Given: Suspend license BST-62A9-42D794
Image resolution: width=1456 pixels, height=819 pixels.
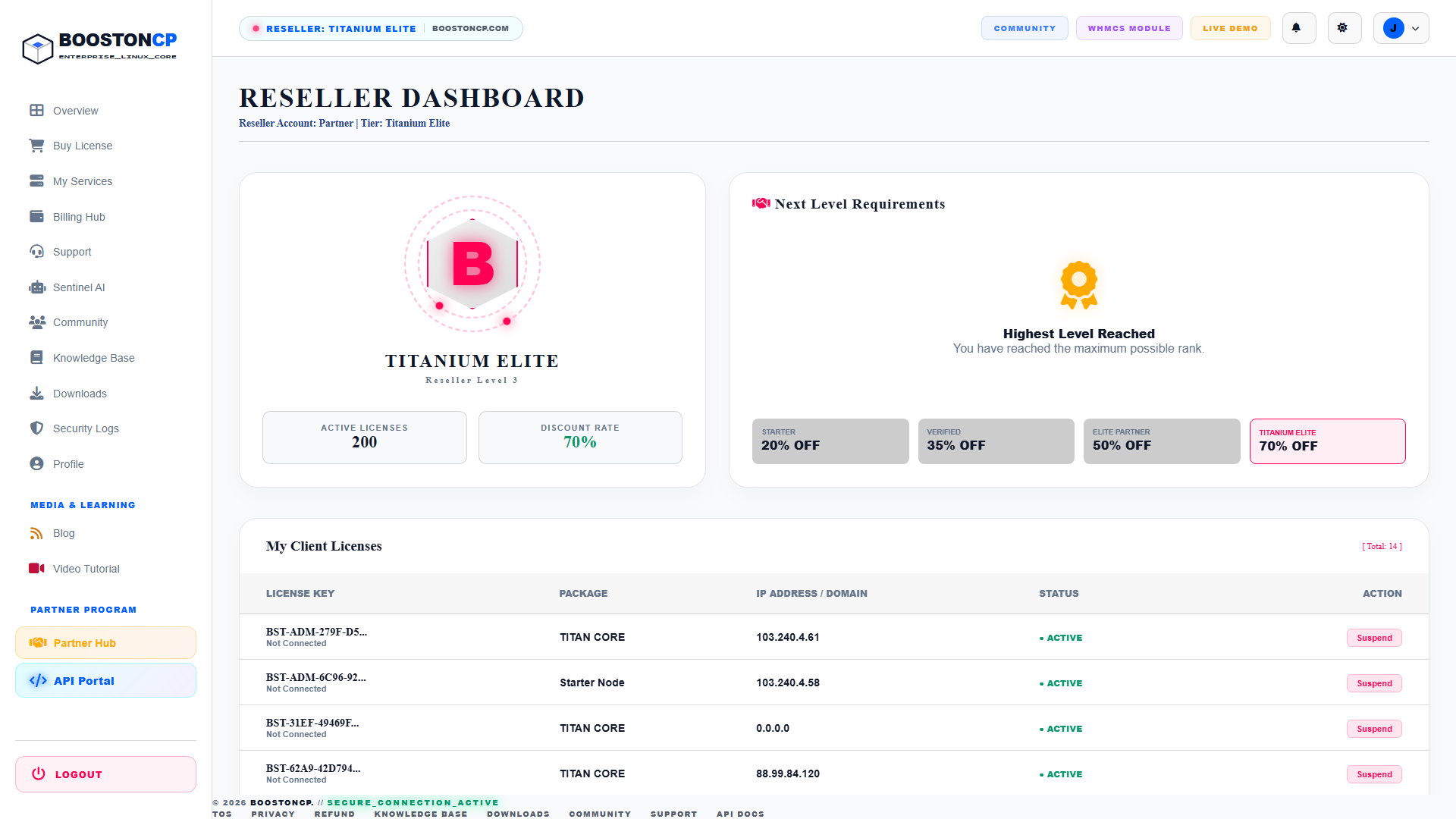Looking at the screenshot, I should point(1374,774).
